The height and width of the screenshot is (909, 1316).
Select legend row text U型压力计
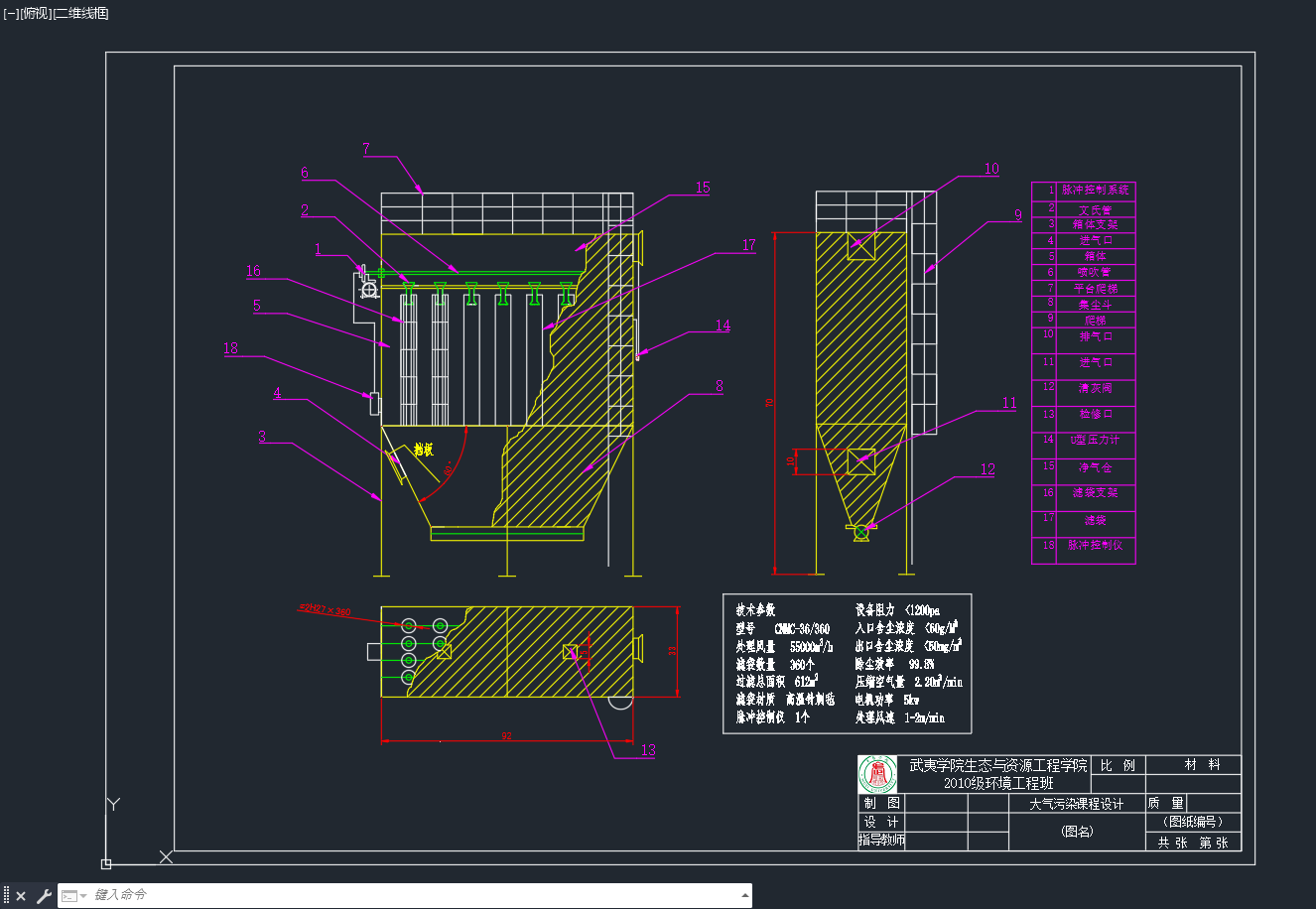tap(1095, 440)
